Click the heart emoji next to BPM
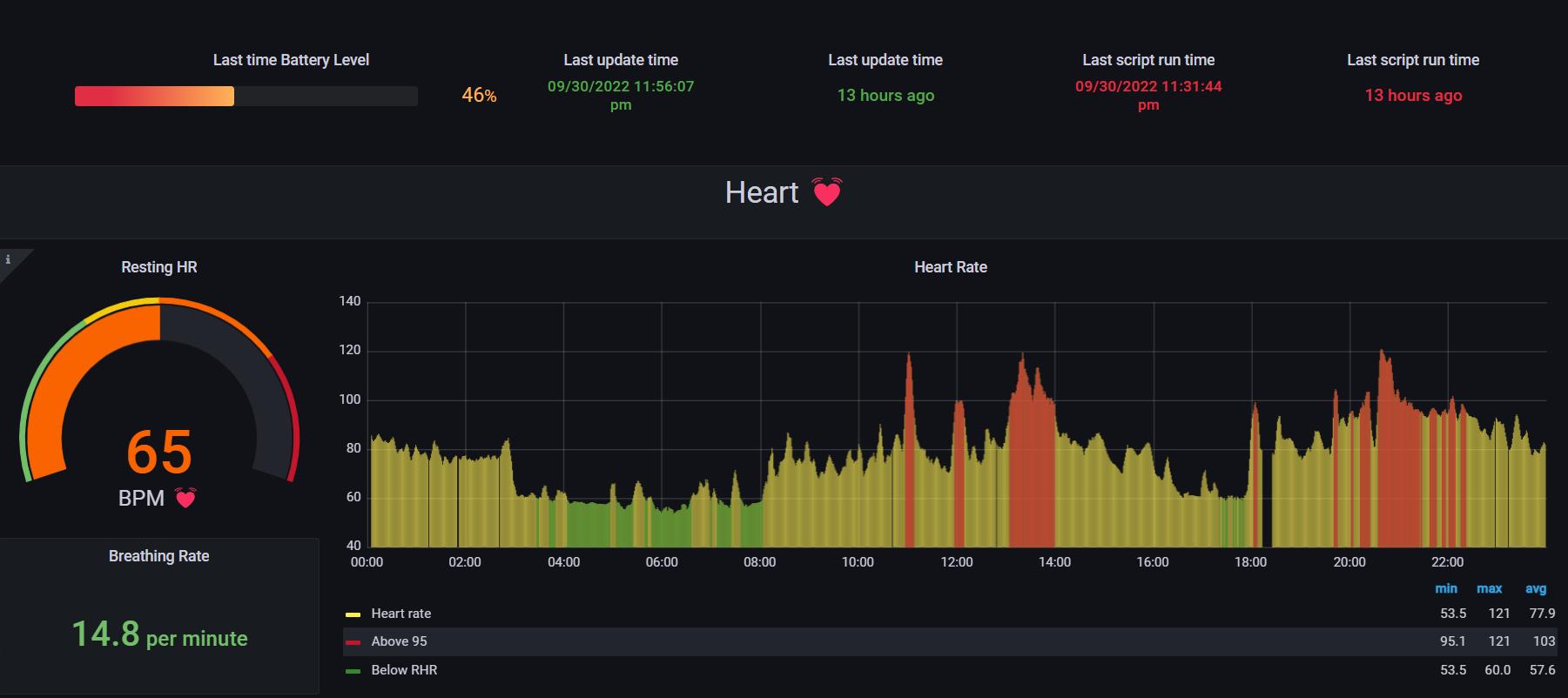The width and height of the screenshot is (1568, 698). (x=185, y=498)
